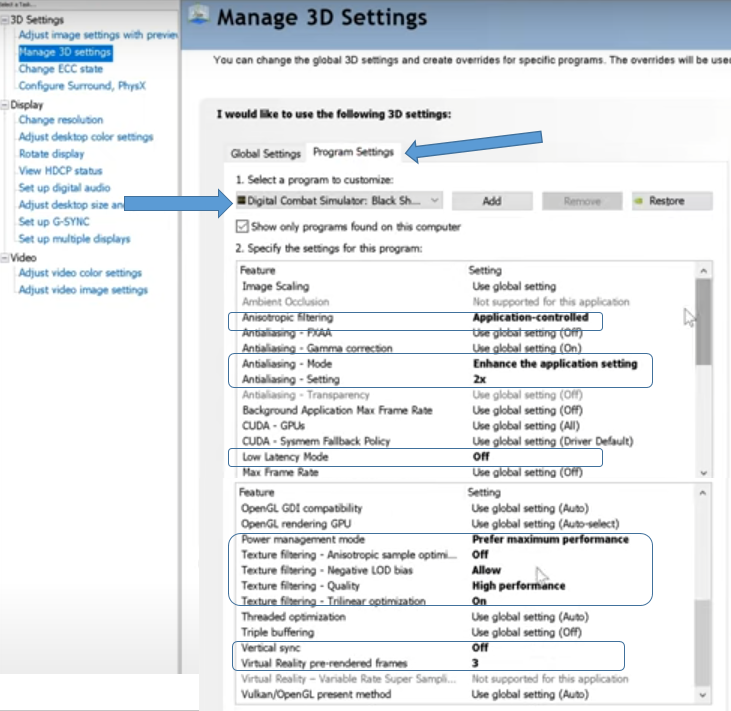Select Manage 3D settings in sidebar

[65, 52]
